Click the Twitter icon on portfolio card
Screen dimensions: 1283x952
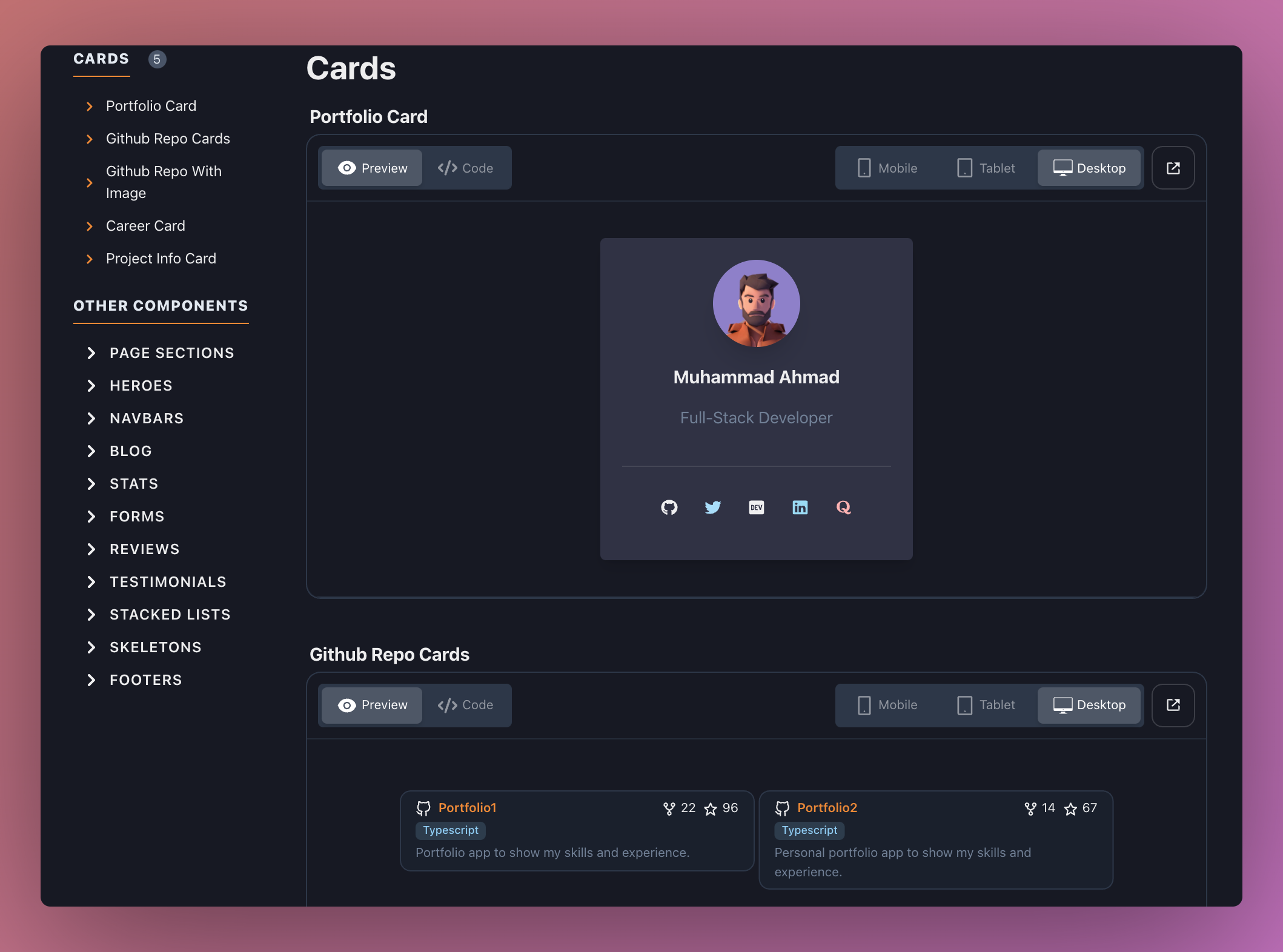point(712,507)
